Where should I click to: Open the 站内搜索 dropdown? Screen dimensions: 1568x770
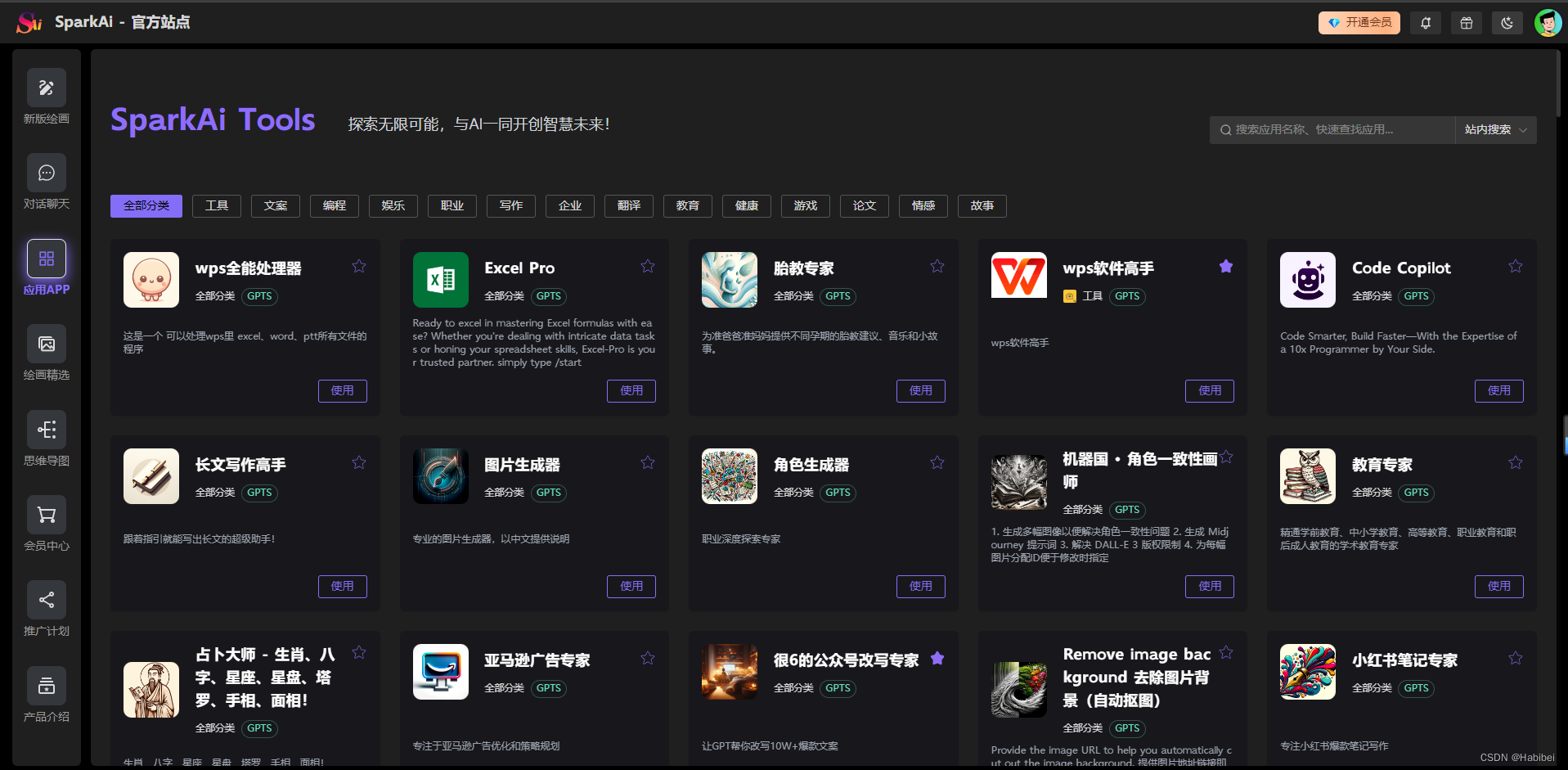point(1495,130)
